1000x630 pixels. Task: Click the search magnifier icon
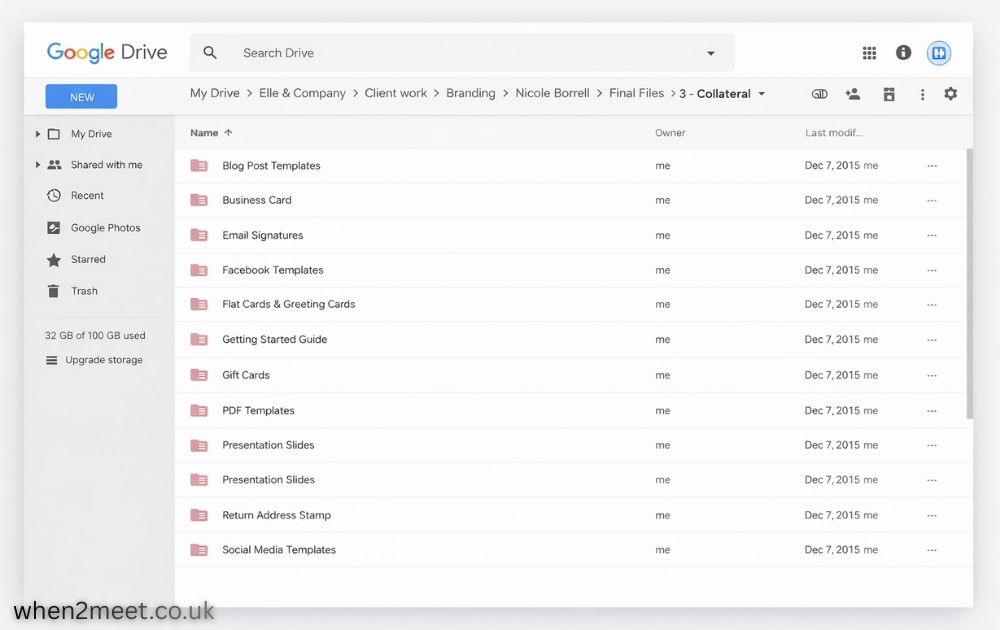(208, 52)
